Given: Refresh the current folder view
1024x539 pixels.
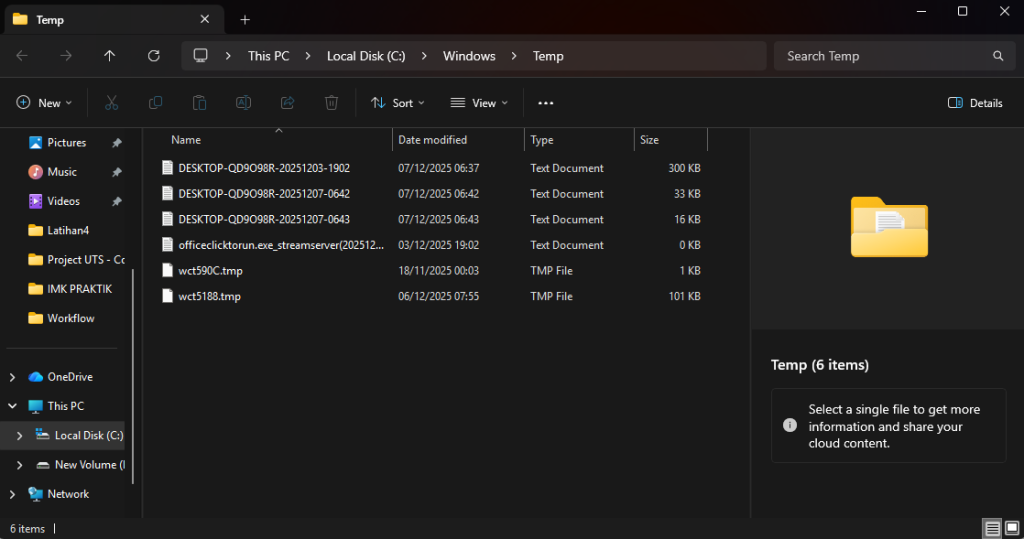Looking at the screenshot, I should [x=153, y=56].
